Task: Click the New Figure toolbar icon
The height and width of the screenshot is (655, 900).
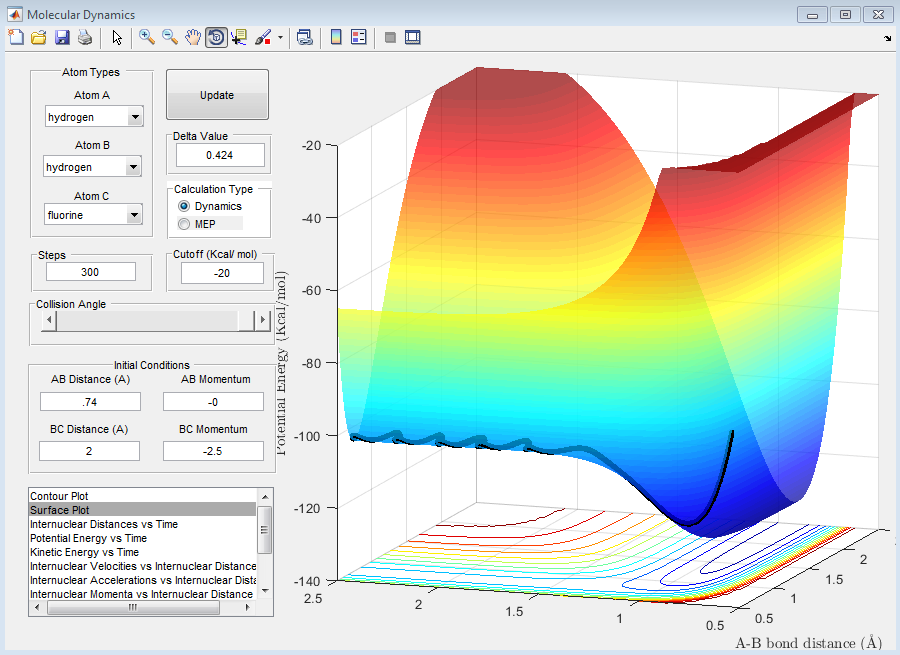Action: coord(15,37)
